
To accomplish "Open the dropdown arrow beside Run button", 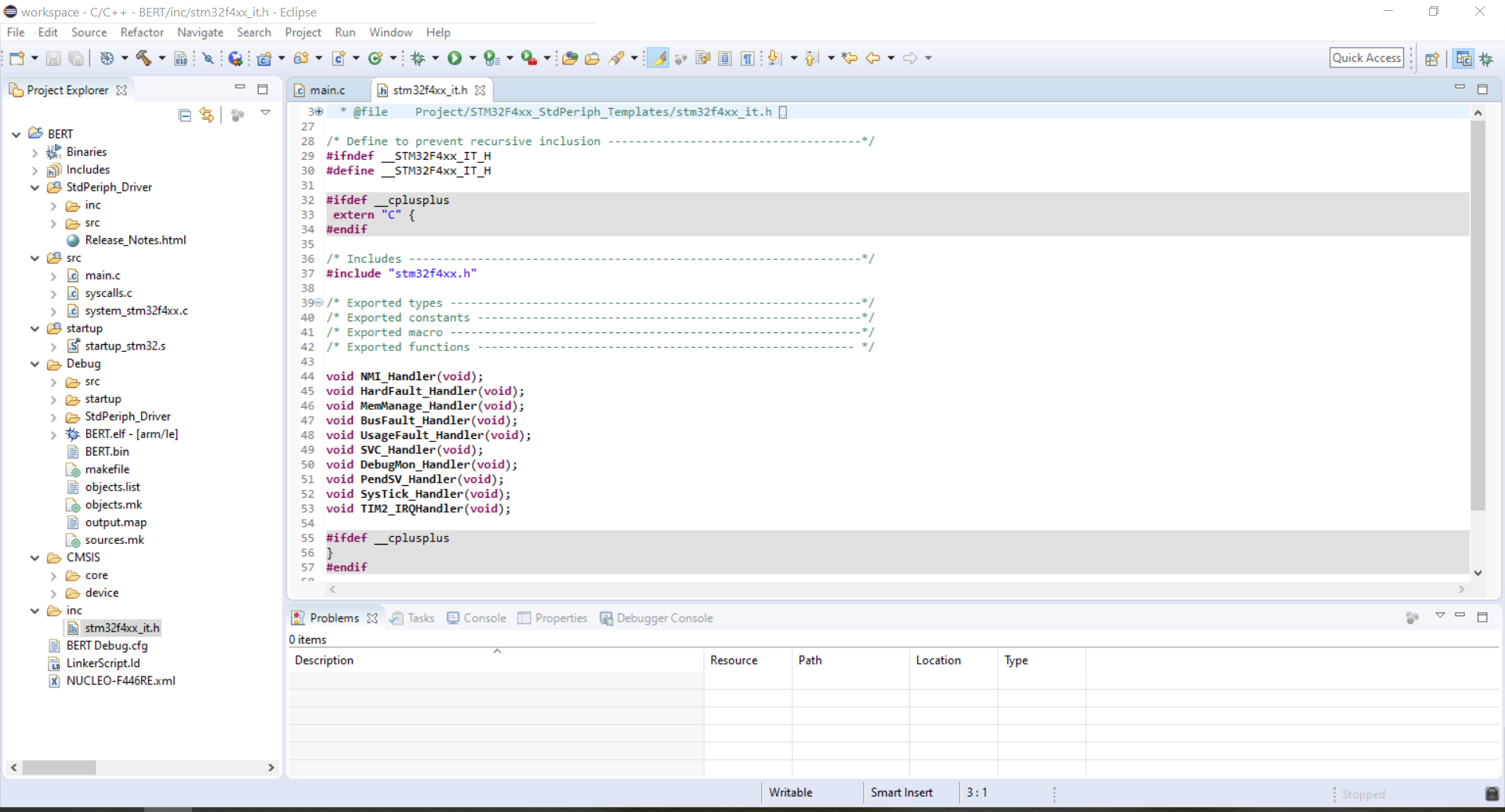I will [x=473, y=58].
